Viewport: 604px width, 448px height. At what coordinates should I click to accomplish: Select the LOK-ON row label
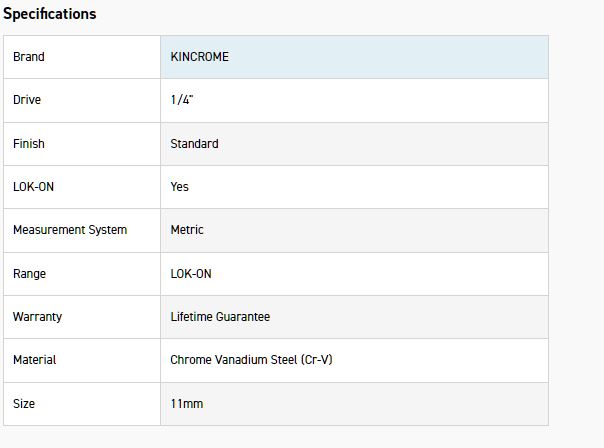tap(33, 187)
